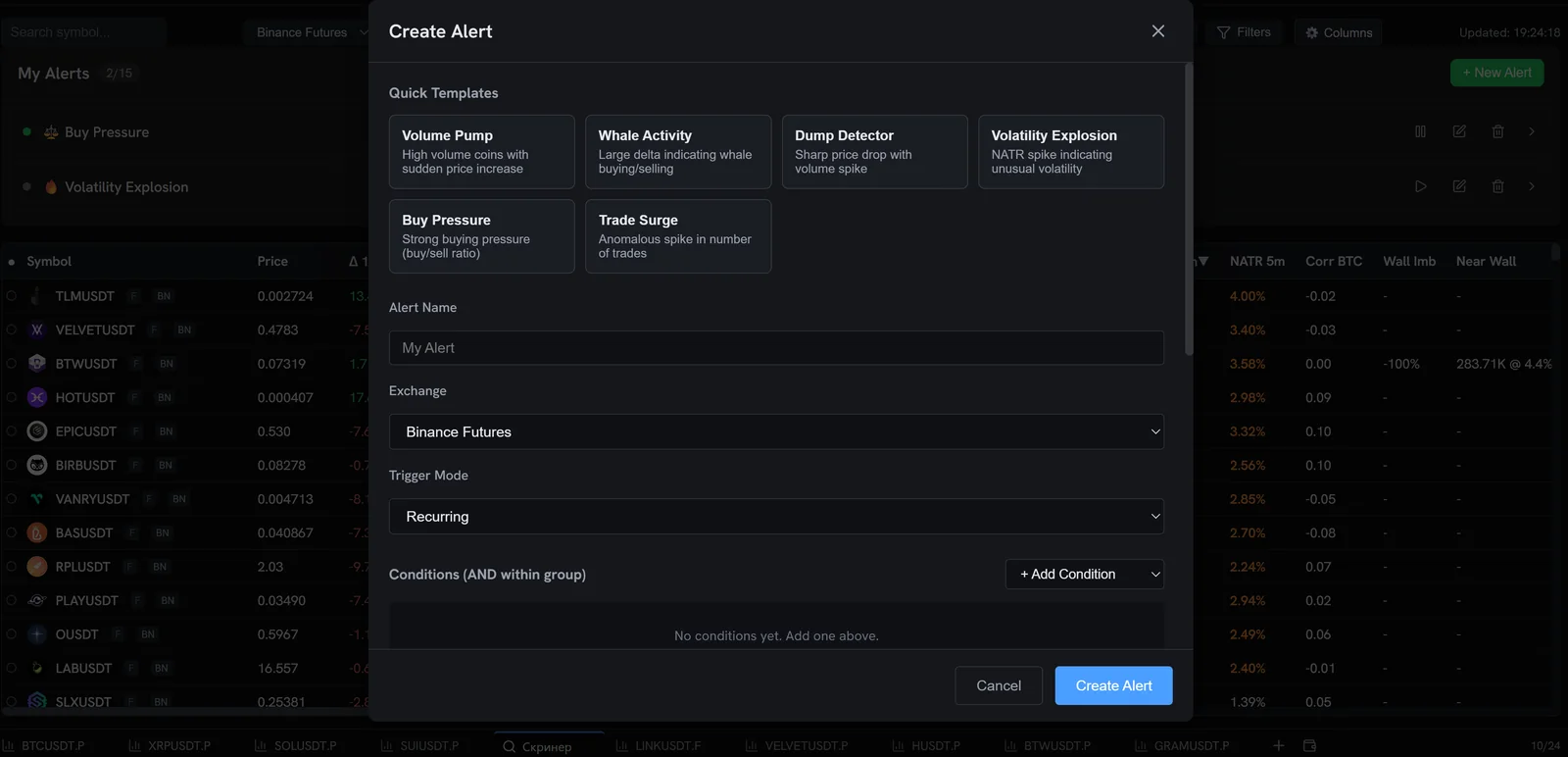The image size is (1568, 757).
Task: Open the Add Condition dropdown
Action: (x=1085, y=574)
